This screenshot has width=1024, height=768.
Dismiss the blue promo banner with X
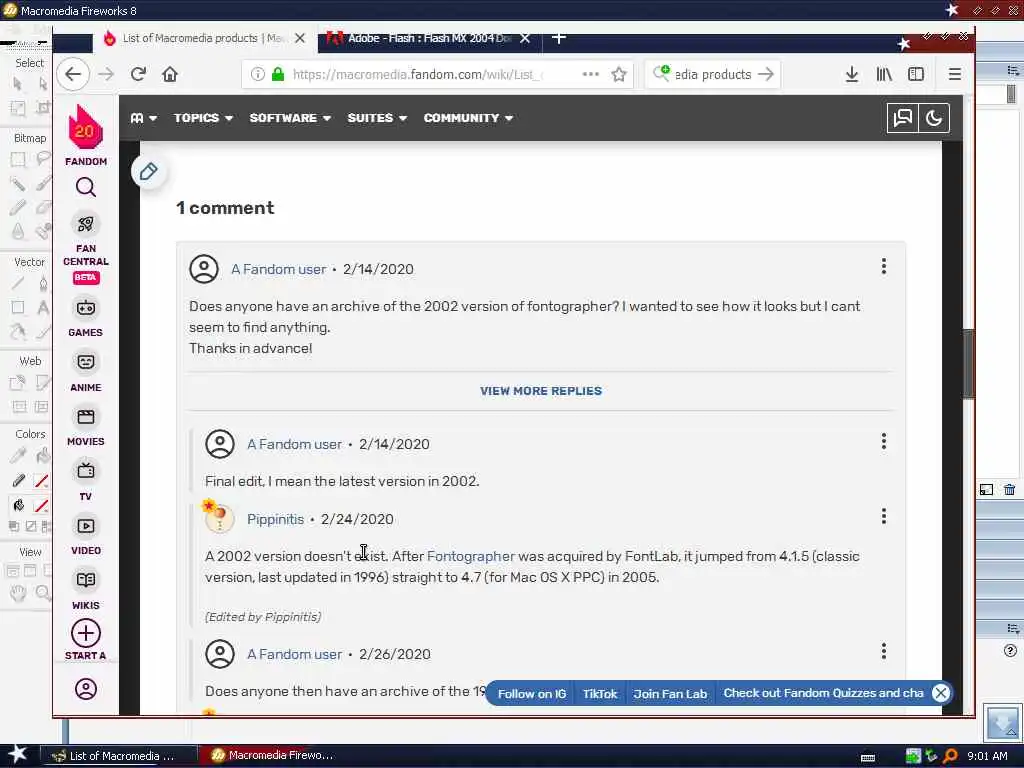pyautogui.click(x=940, y=693)
